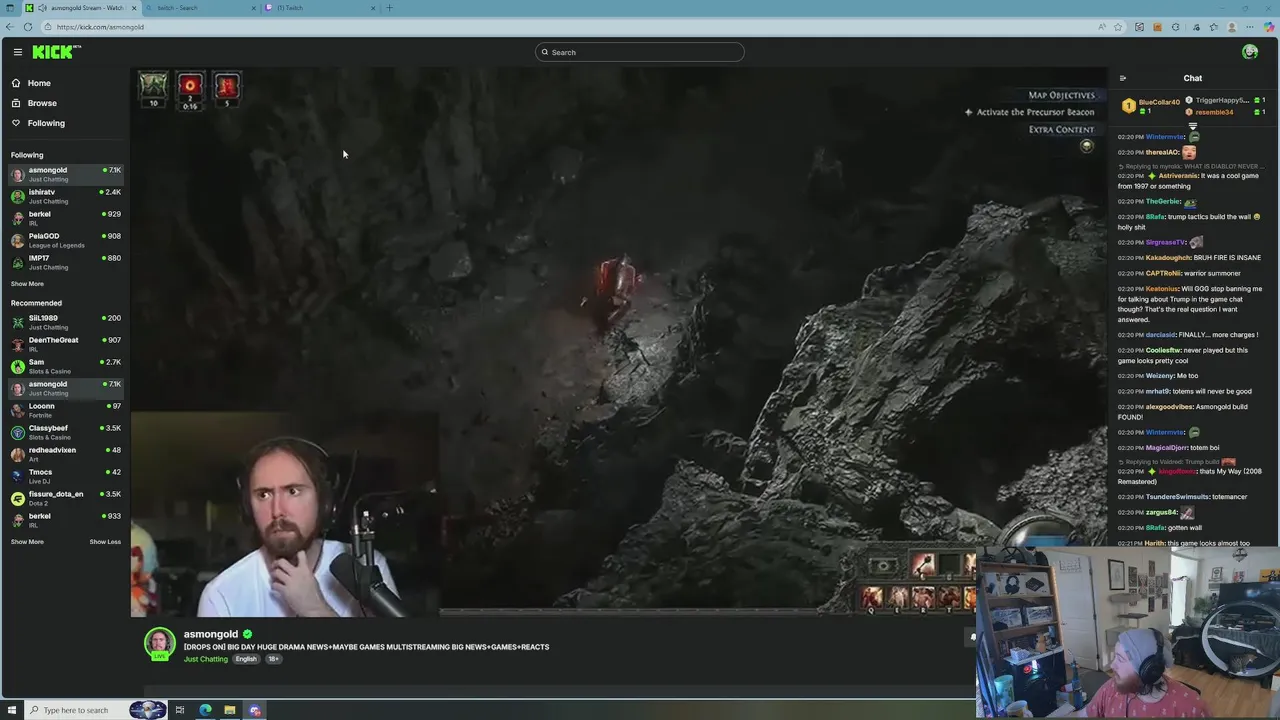Open Copilot sidebar icon
Image resolution: width=1280 pixels, height=720 pixels.
tap(1270, 27)
